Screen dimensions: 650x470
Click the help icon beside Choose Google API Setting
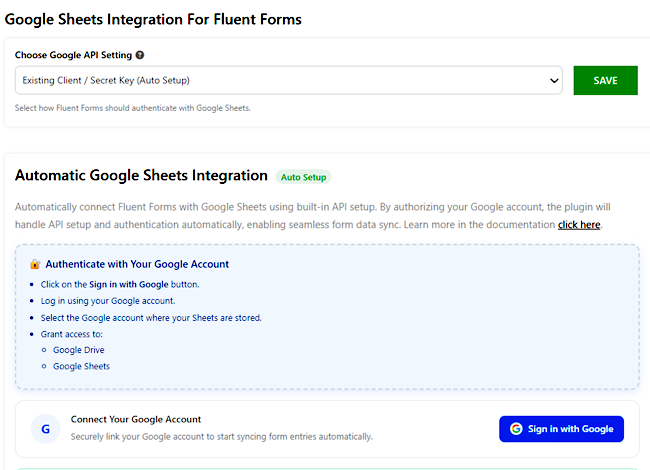tap(139, 55)
